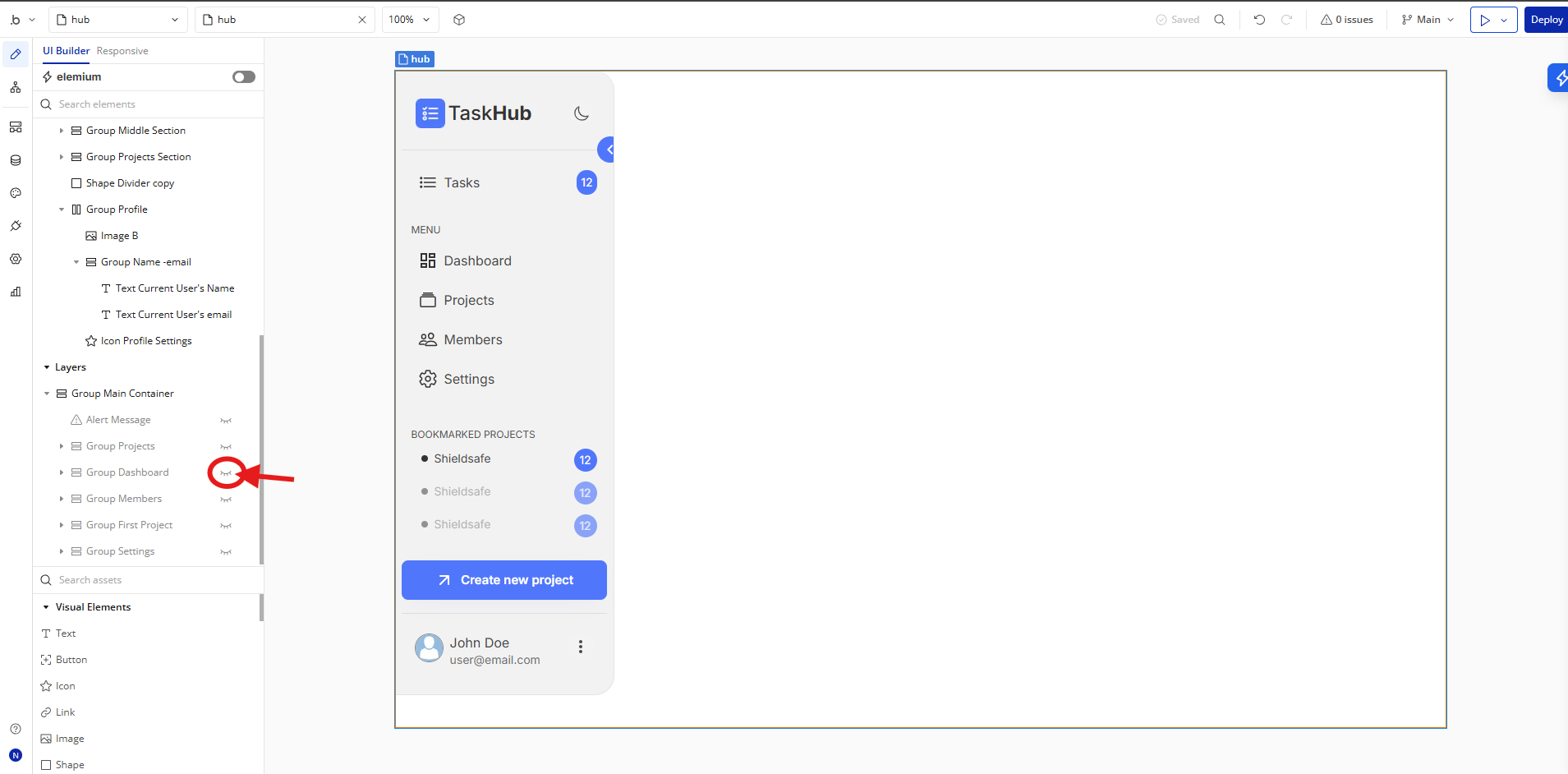Collapse the Group Profile tree node
This screenshot has height=774, width=1568.
pos(62,210)
